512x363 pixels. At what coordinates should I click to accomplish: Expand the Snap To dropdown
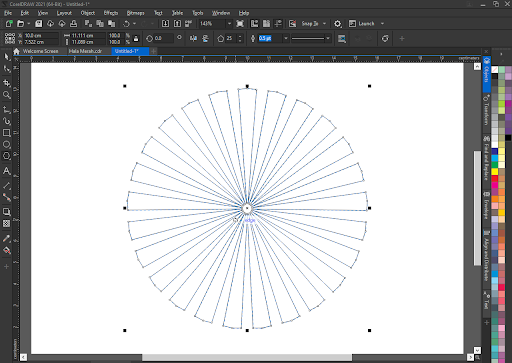[x=324, y=24]
